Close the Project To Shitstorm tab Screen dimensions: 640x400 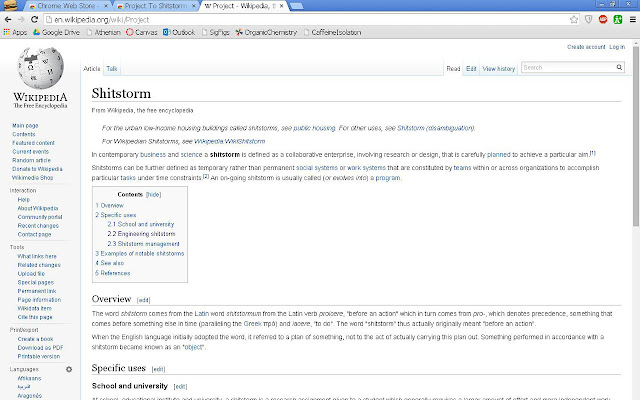(193, 6)
